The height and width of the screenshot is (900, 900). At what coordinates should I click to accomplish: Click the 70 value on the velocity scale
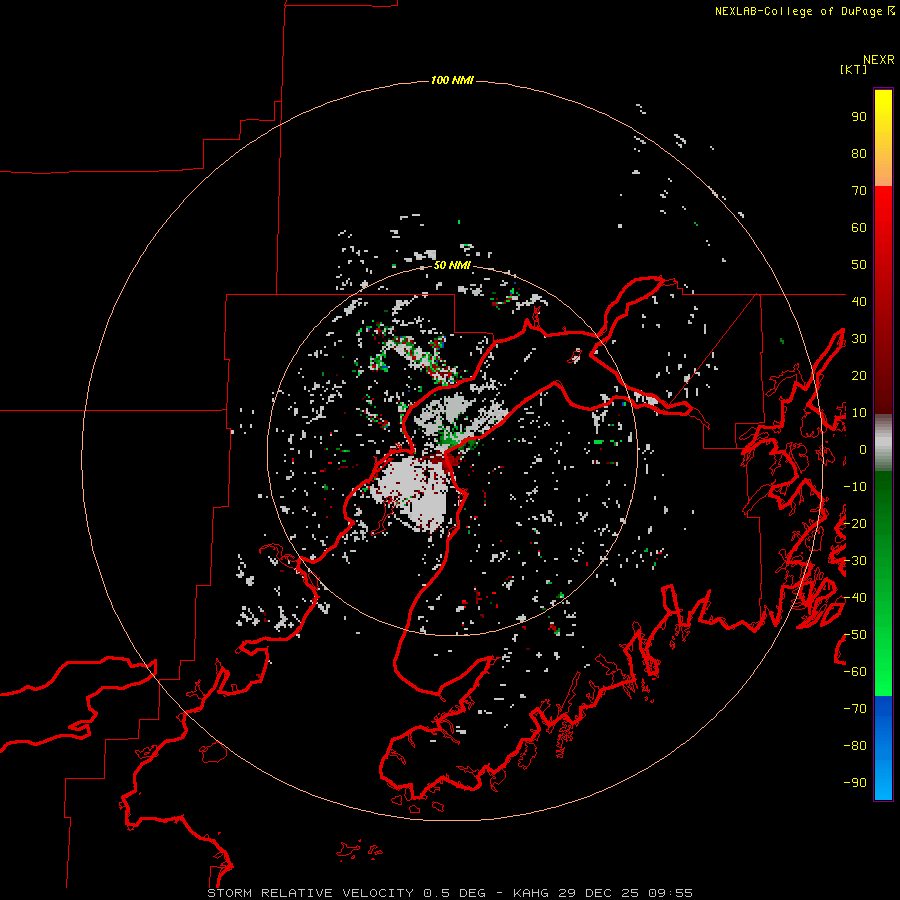(859, 191)
